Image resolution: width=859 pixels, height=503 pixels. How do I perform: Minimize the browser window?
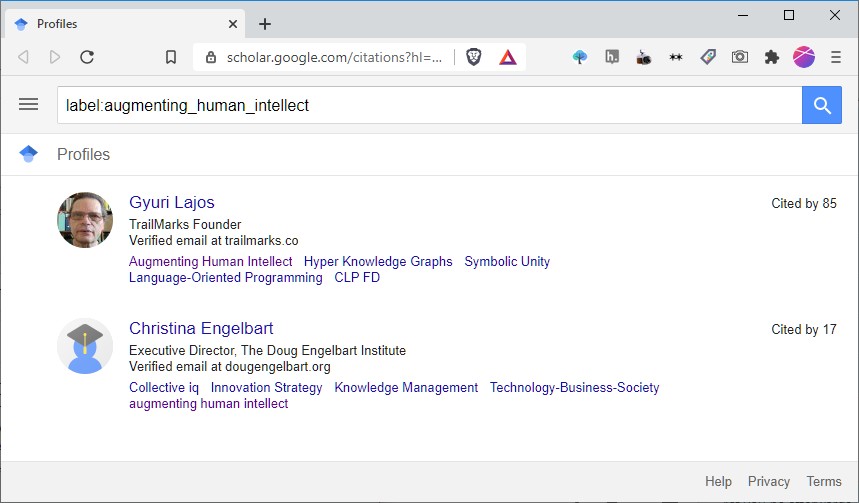pos(743,15)
